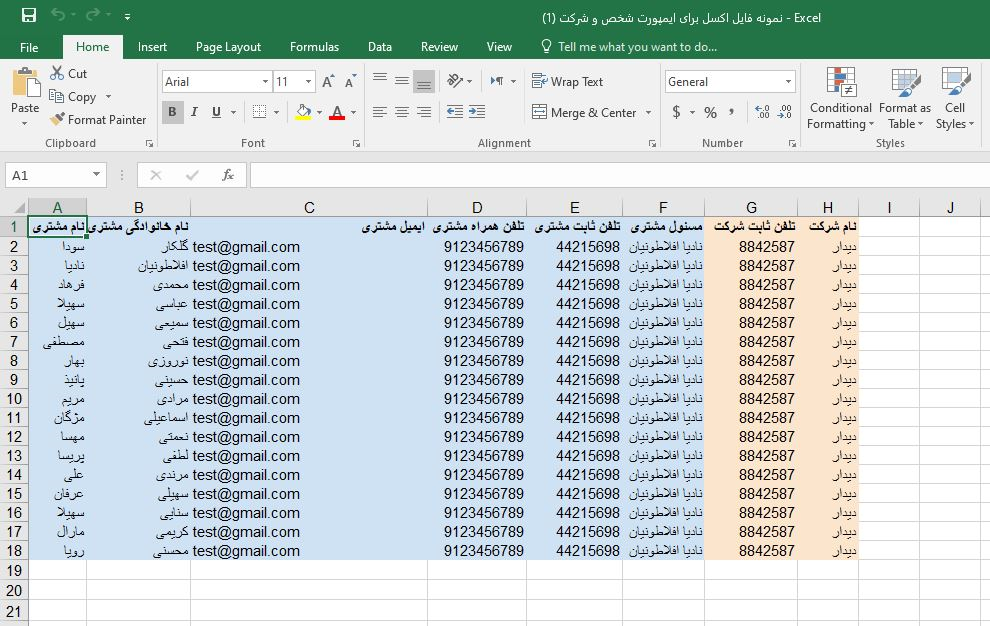Center align text horizontally
This screenshot has width=990, height=626.
(402, 113)
